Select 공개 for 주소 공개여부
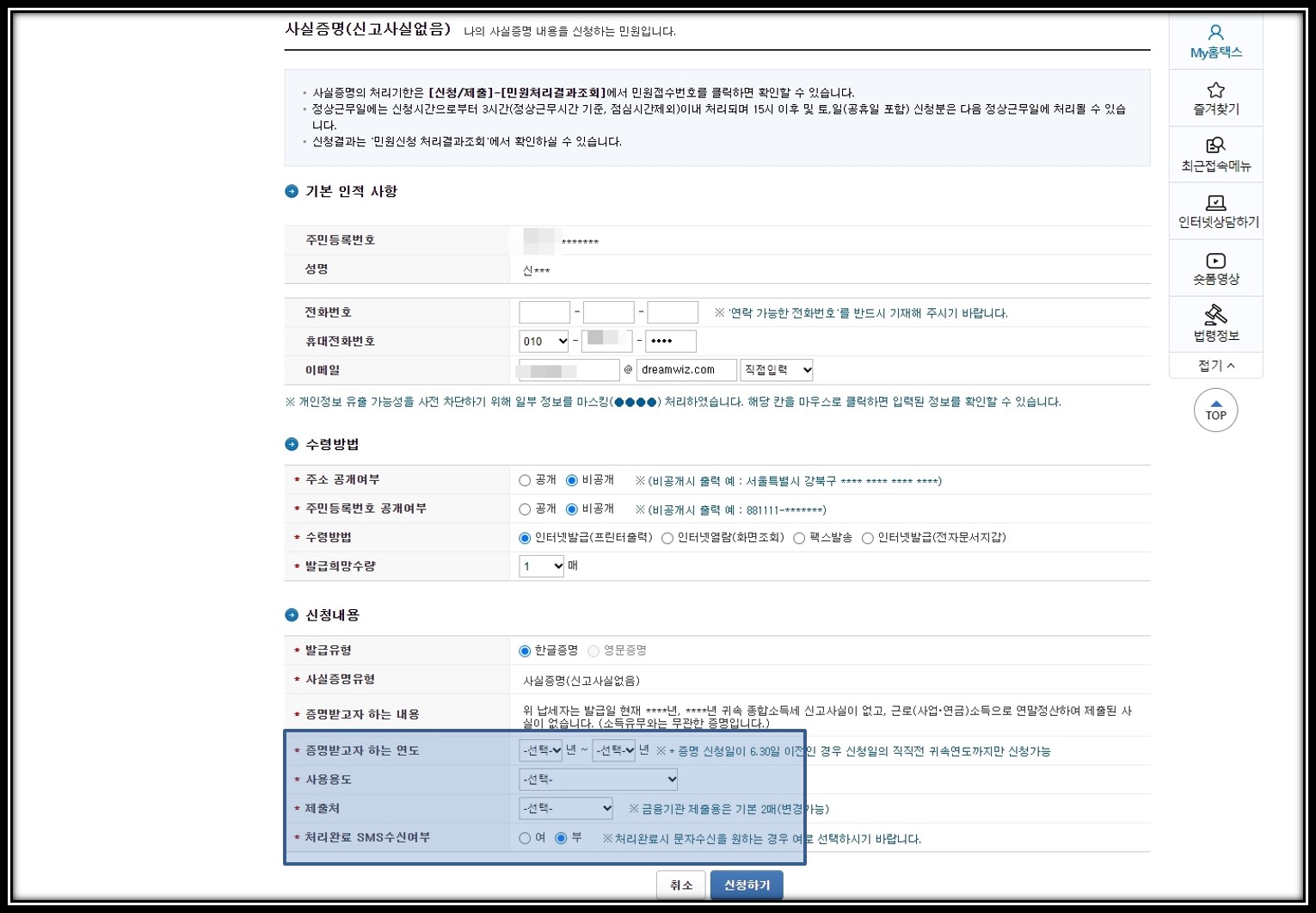Viewport: 1316px width, 913px height. pyautogui.click(x=525, y=480)
